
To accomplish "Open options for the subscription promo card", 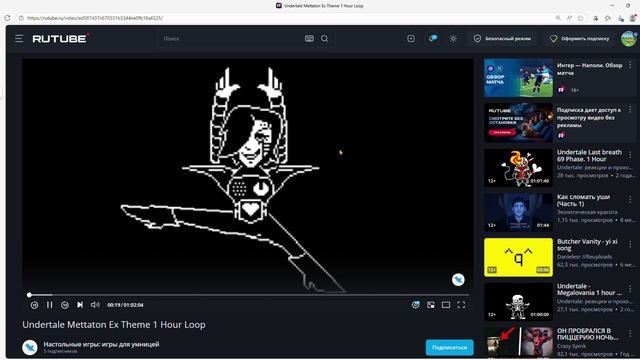I will [x=630, y=109].
